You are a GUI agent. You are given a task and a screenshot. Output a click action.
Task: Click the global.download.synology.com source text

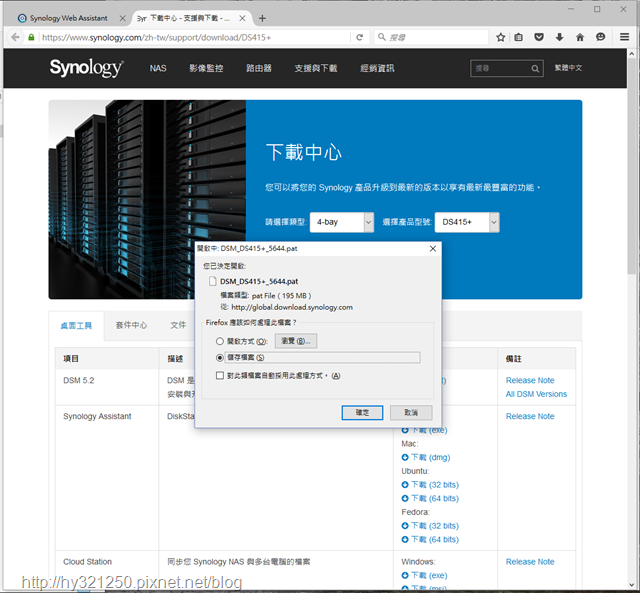[x=292, y=307]
